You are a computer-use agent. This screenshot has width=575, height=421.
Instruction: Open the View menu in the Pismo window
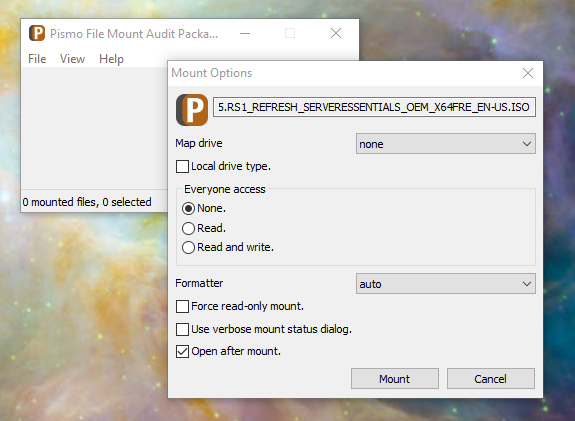[72, 59]
